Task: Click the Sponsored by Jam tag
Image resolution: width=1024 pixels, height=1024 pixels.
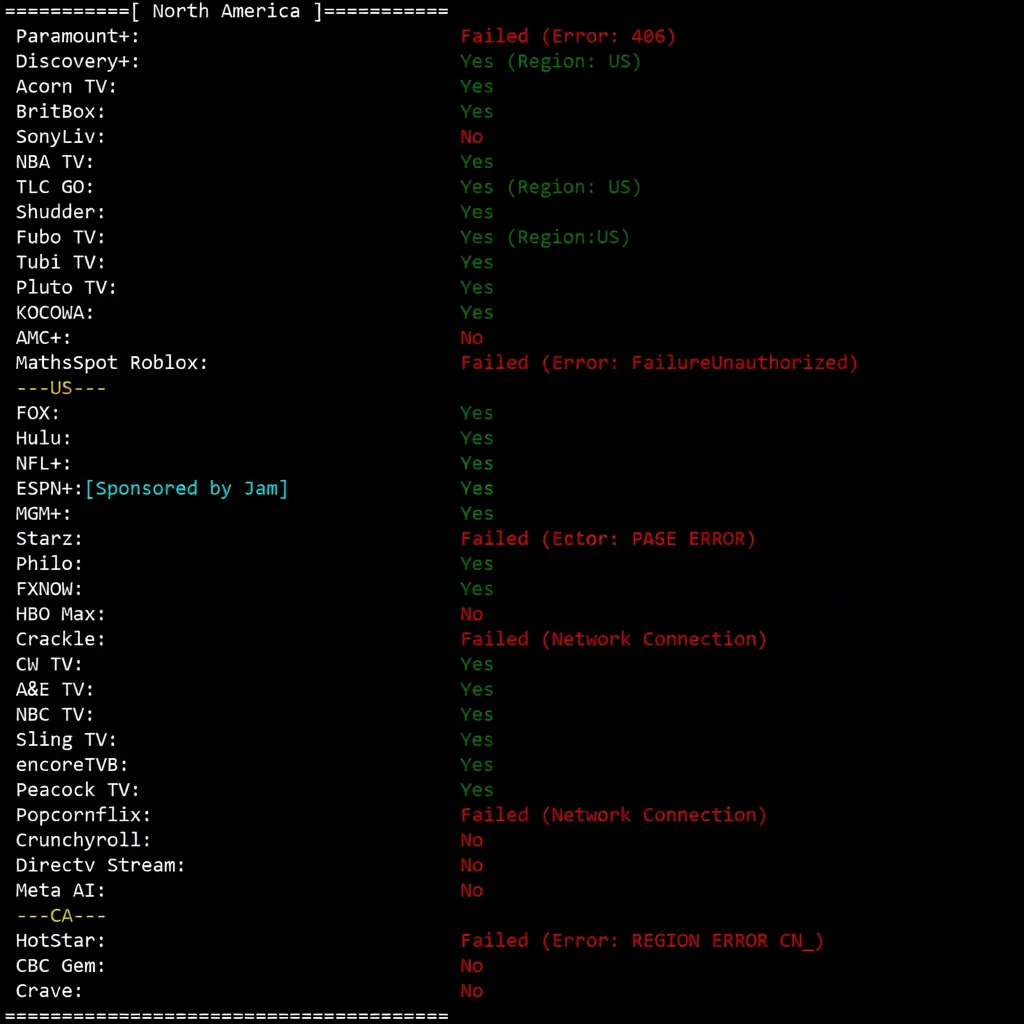Action: pos(187,488)
